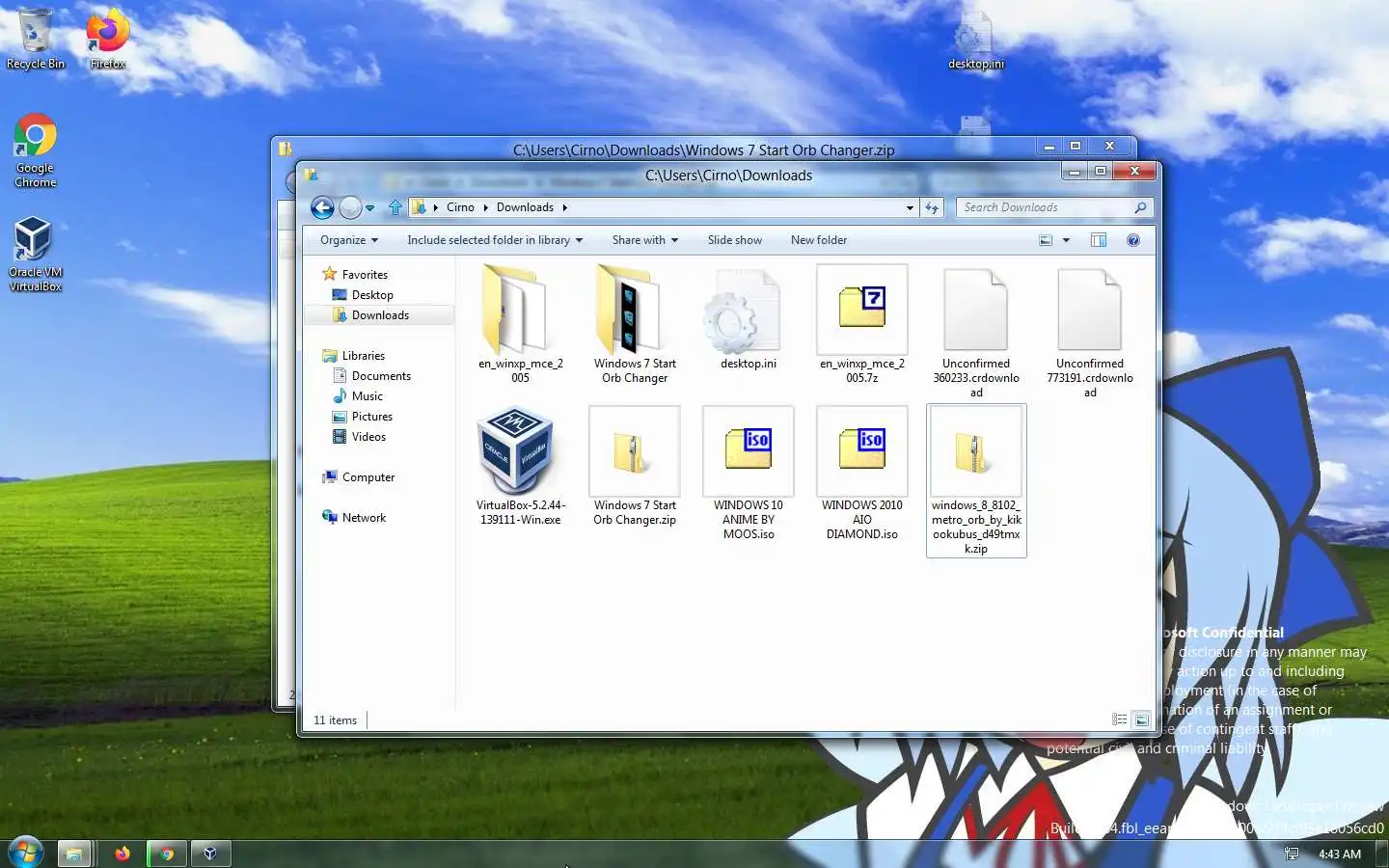Open recent locations dropdown beside forward arrow
Screen dimensions: 1389x868
tap(369, 208)
